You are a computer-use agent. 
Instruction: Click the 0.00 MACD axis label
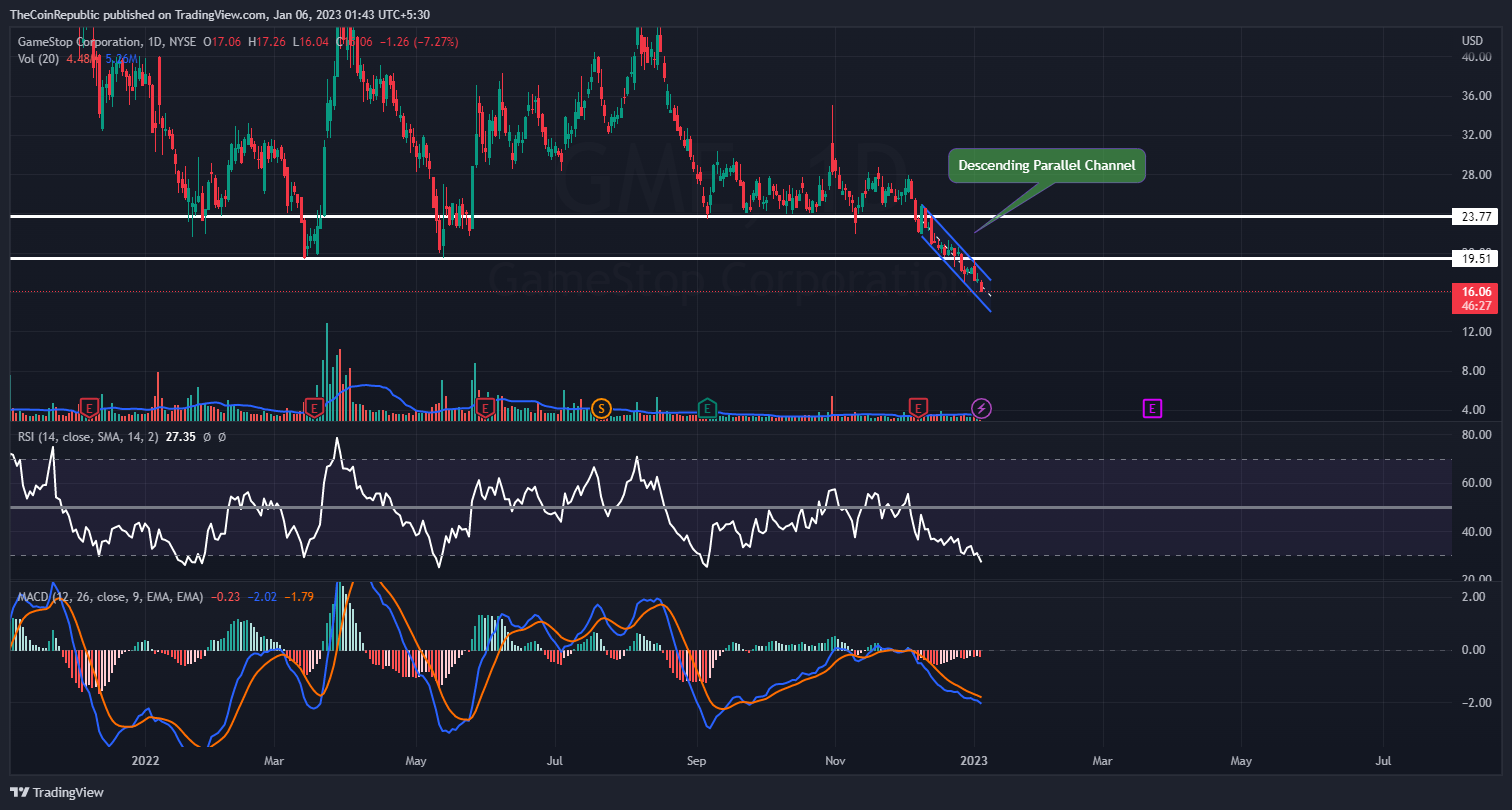[1475, 650]
